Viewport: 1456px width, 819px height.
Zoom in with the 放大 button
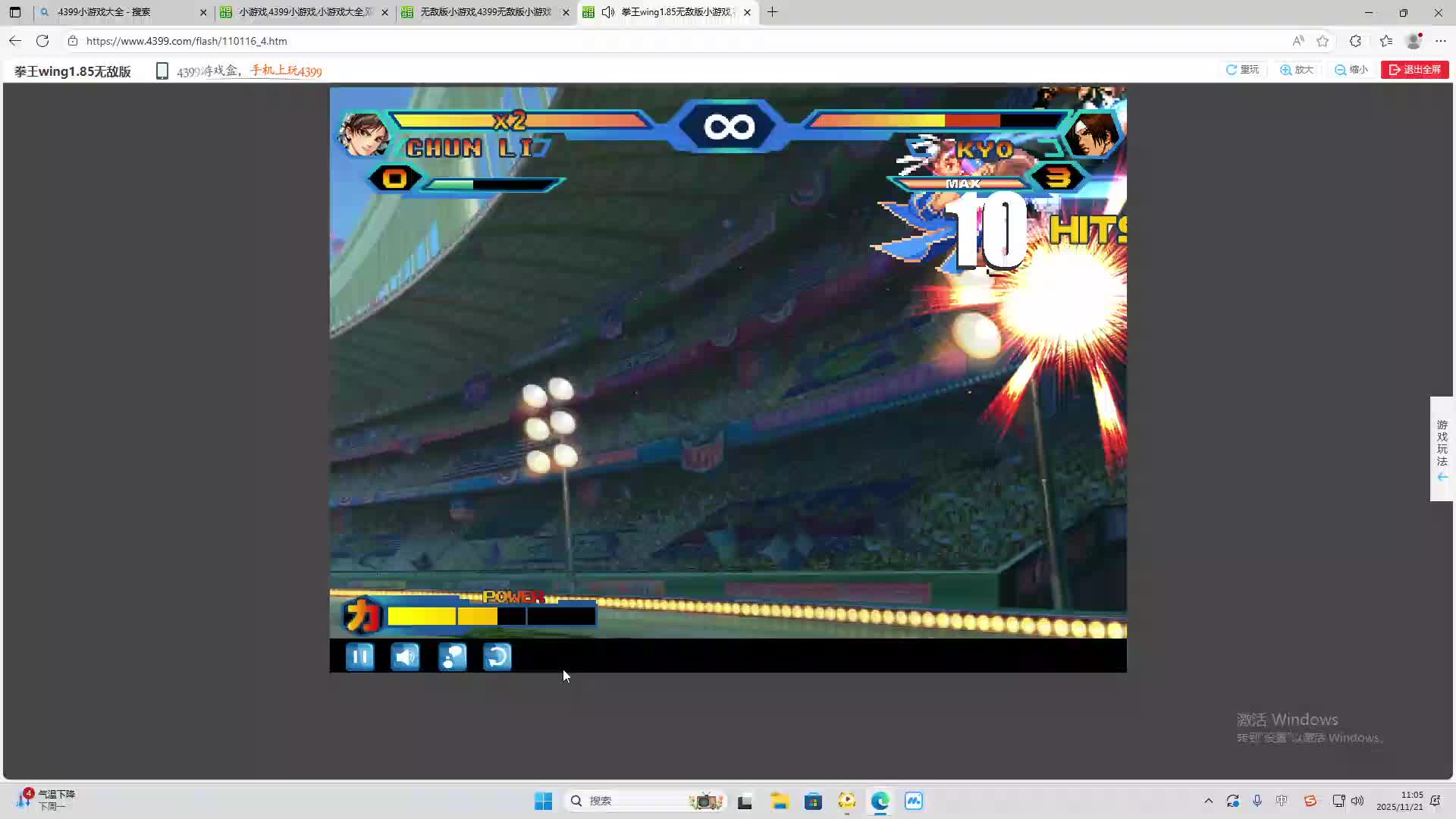[1297, 70]
